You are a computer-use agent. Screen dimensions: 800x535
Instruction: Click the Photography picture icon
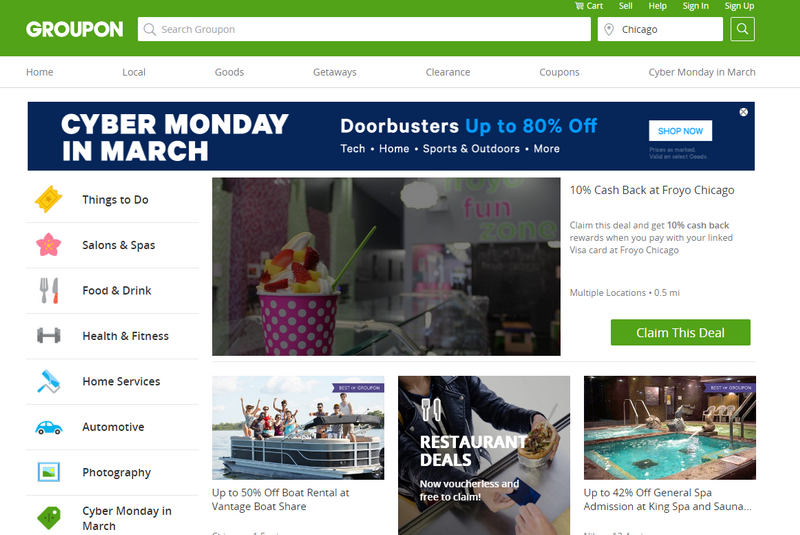48,472
